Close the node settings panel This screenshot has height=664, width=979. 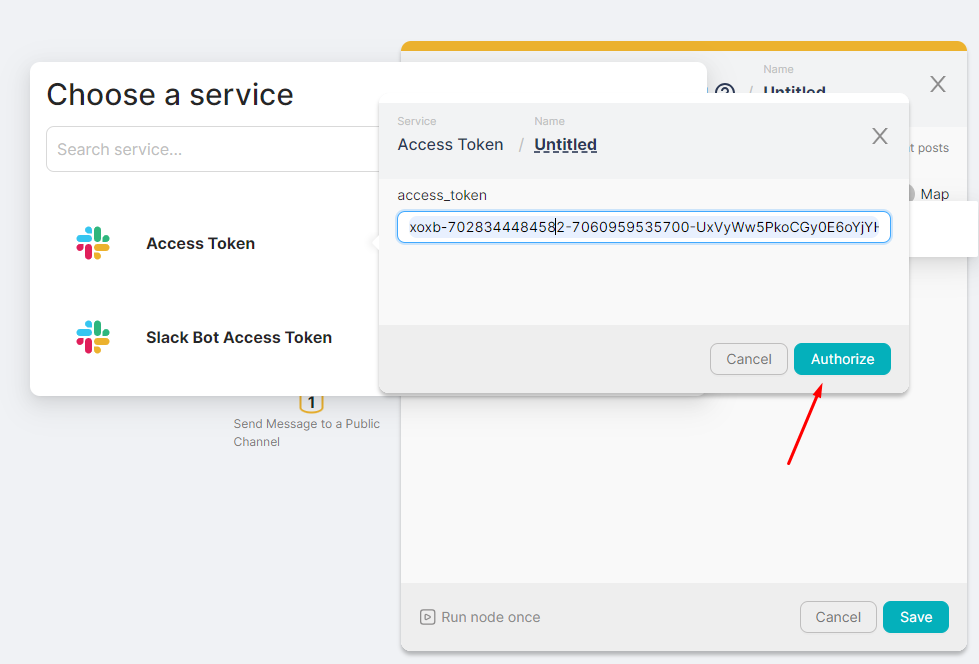[937, 84]
